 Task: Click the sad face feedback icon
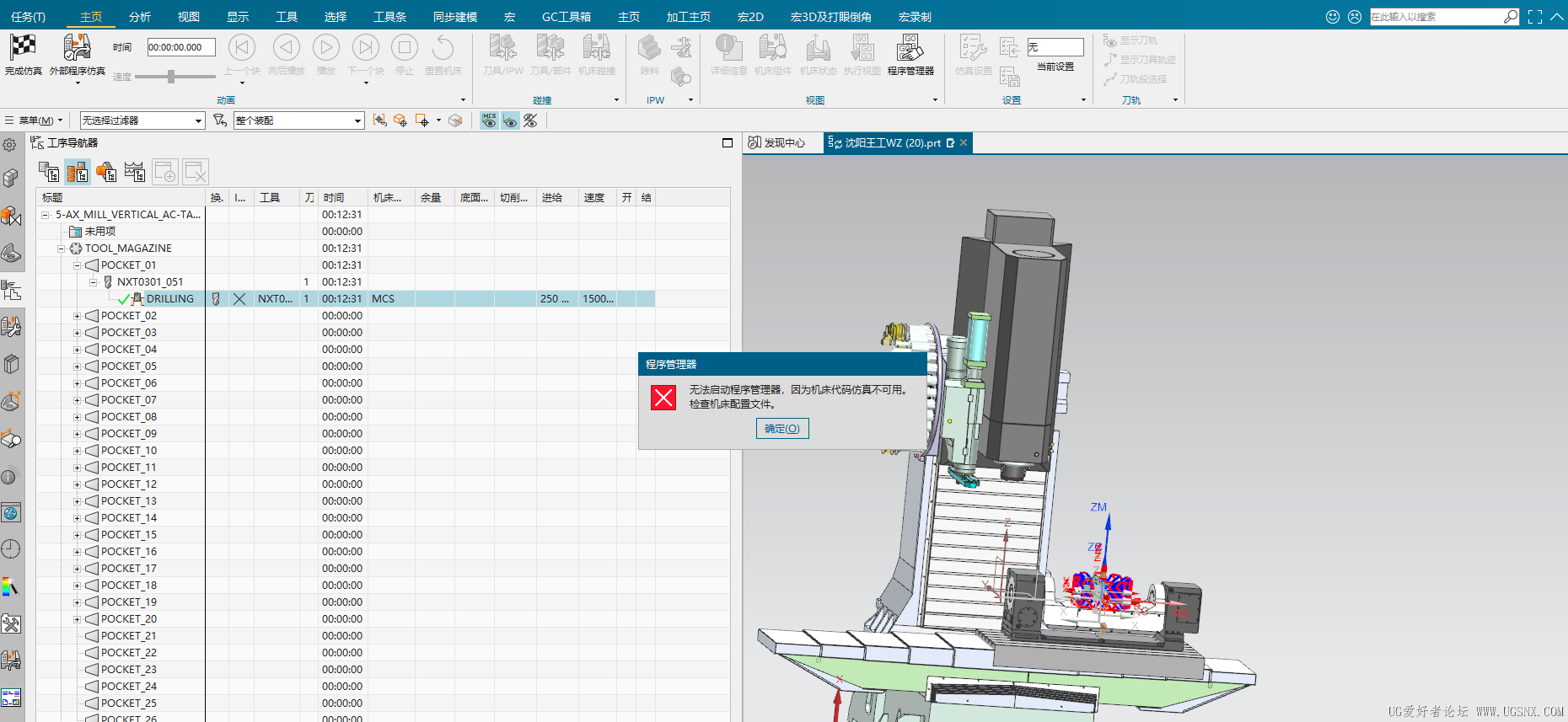tap(1355, 17)
